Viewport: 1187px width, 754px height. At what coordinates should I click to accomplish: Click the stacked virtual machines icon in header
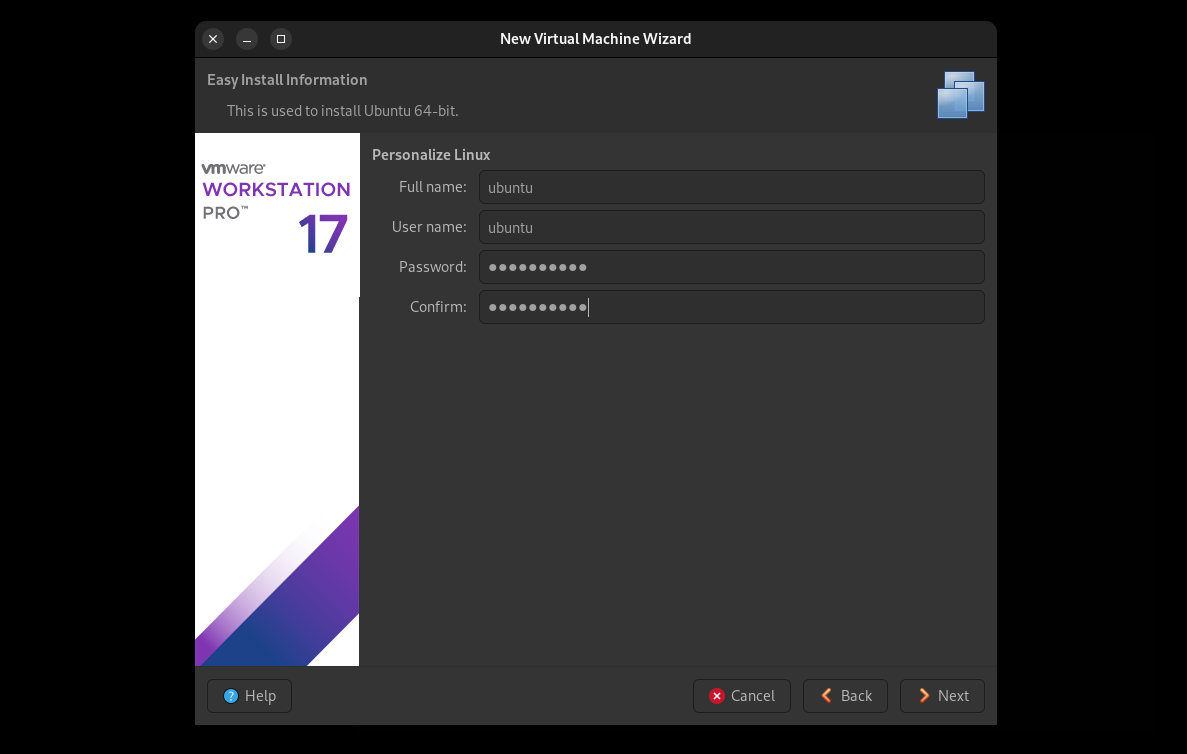[x=960, y=95]
